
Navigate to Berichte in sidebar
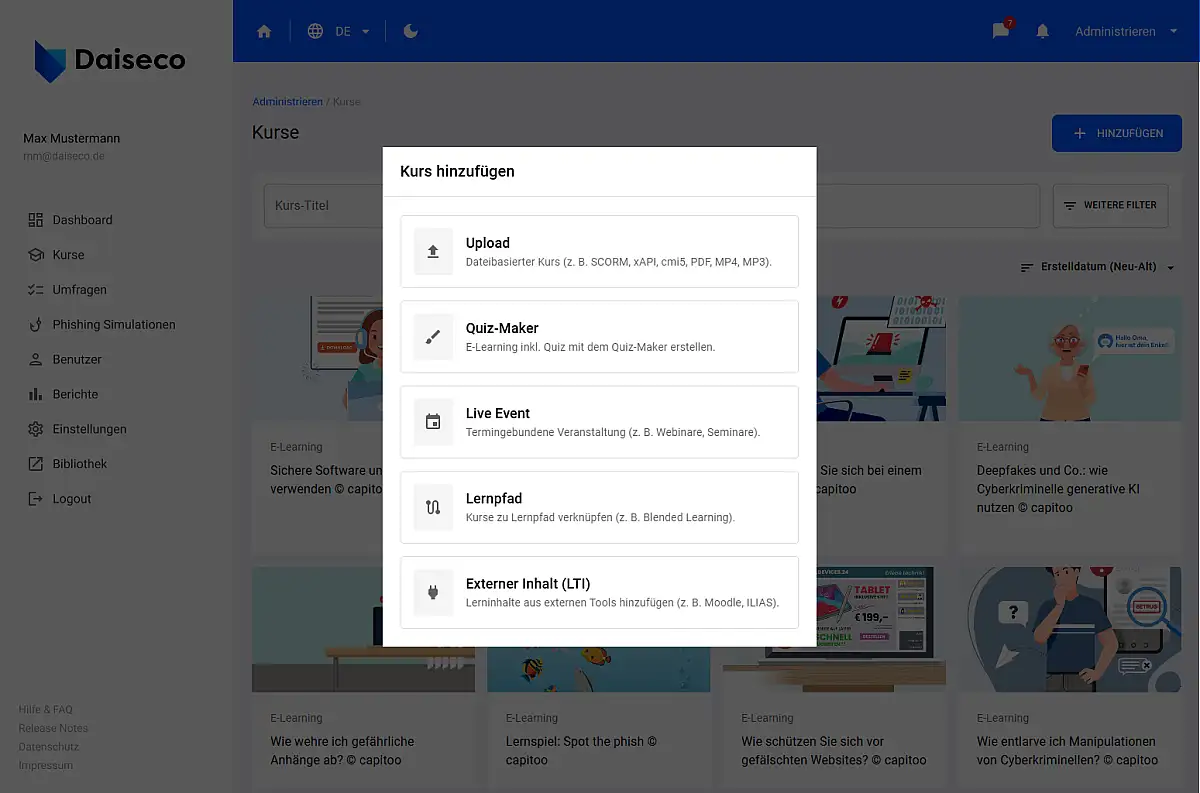pyautogui.click(x=75, y=394)
